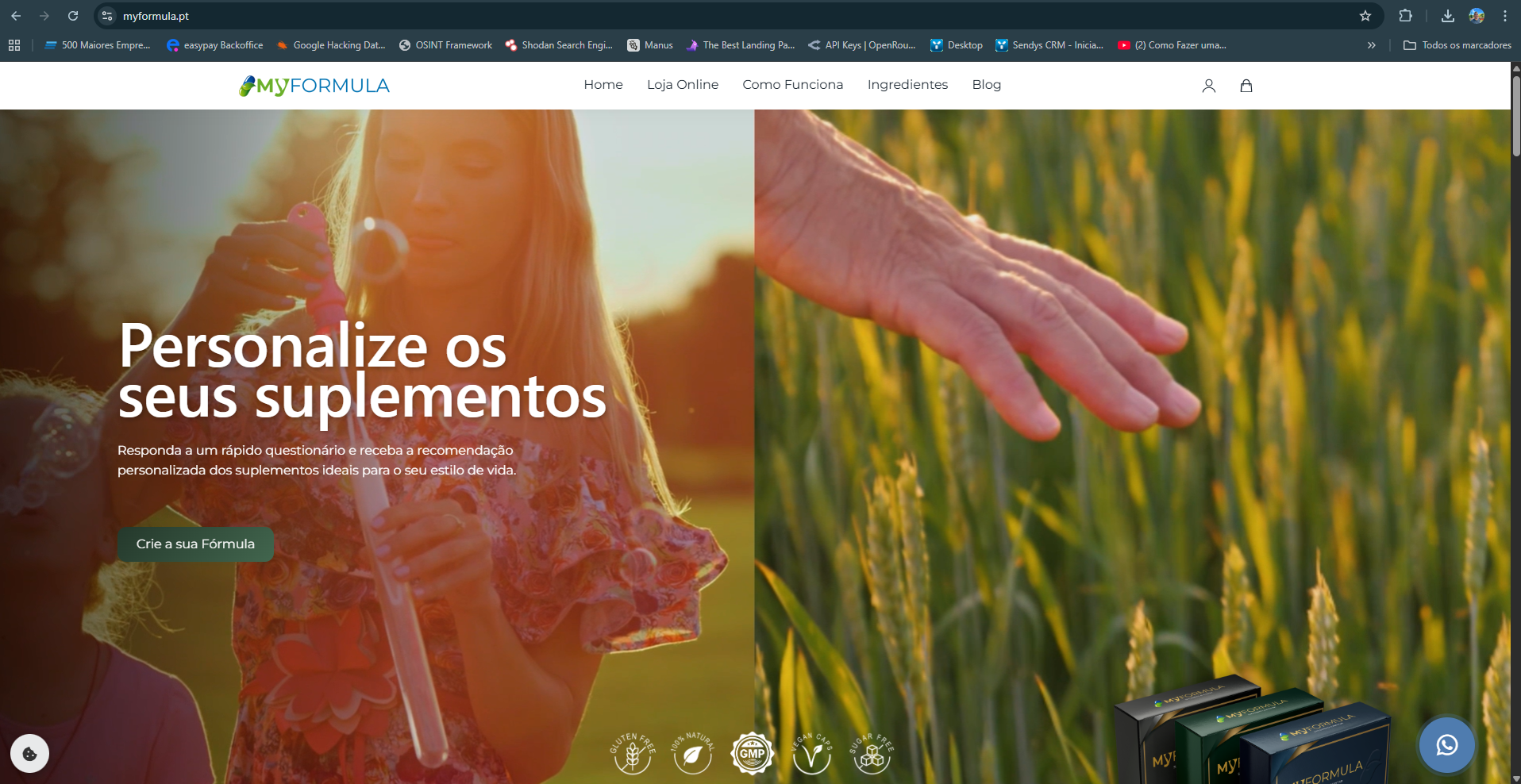Open cookie preferences icon

click(30, 754)
